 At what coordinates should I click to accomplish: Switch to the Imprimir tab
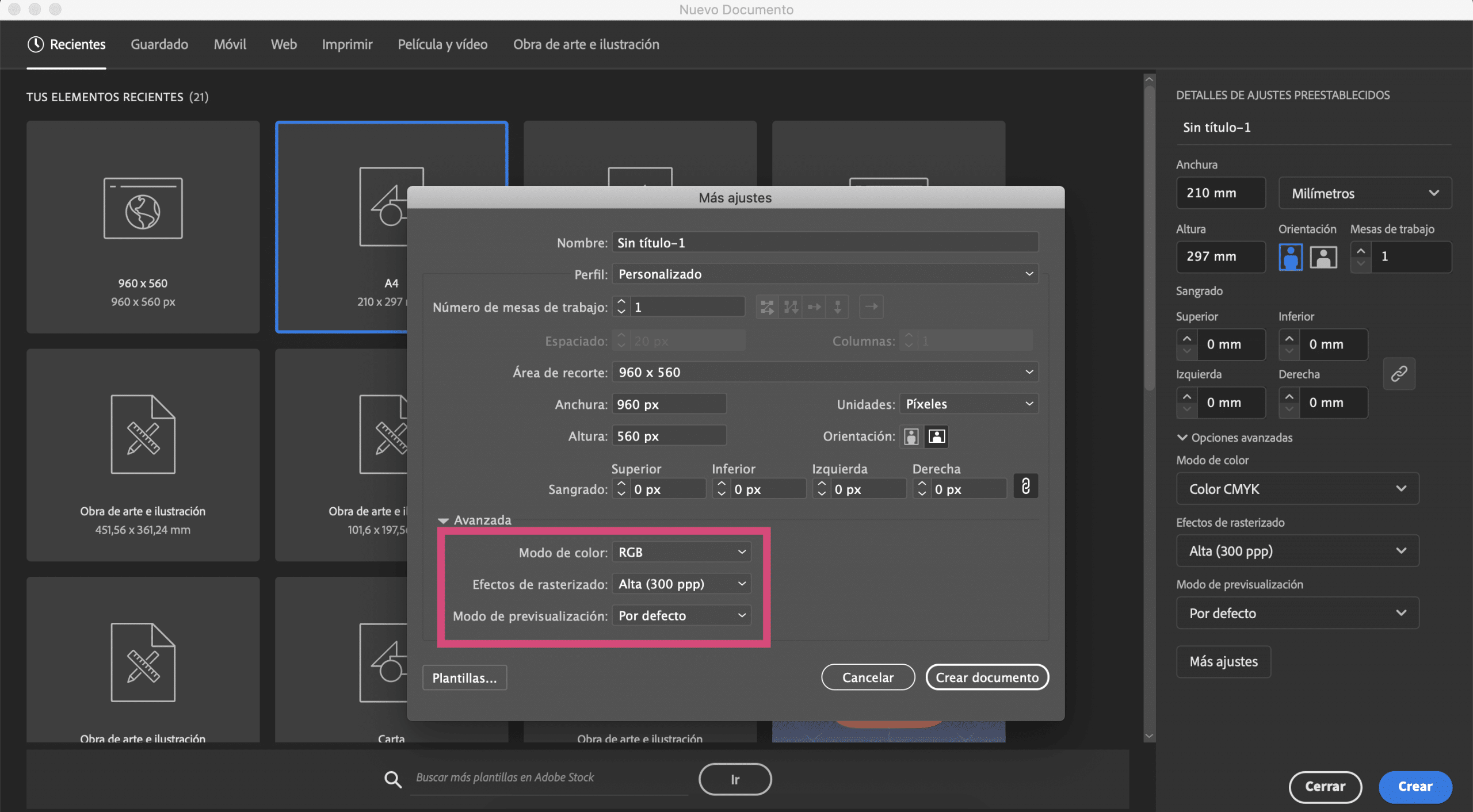pos(347,44)
